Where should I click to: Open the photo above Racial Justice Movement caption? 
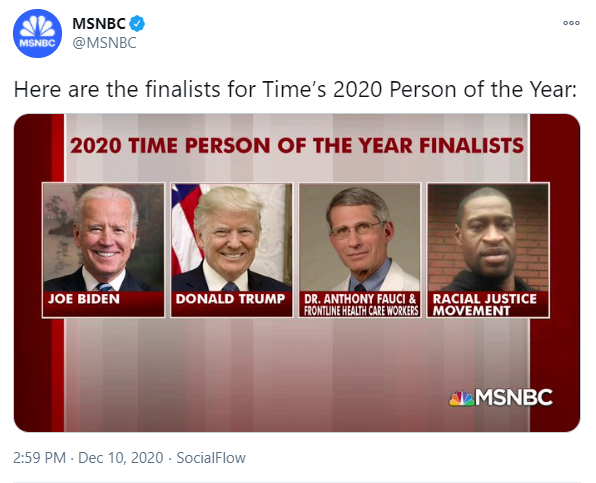488,238
